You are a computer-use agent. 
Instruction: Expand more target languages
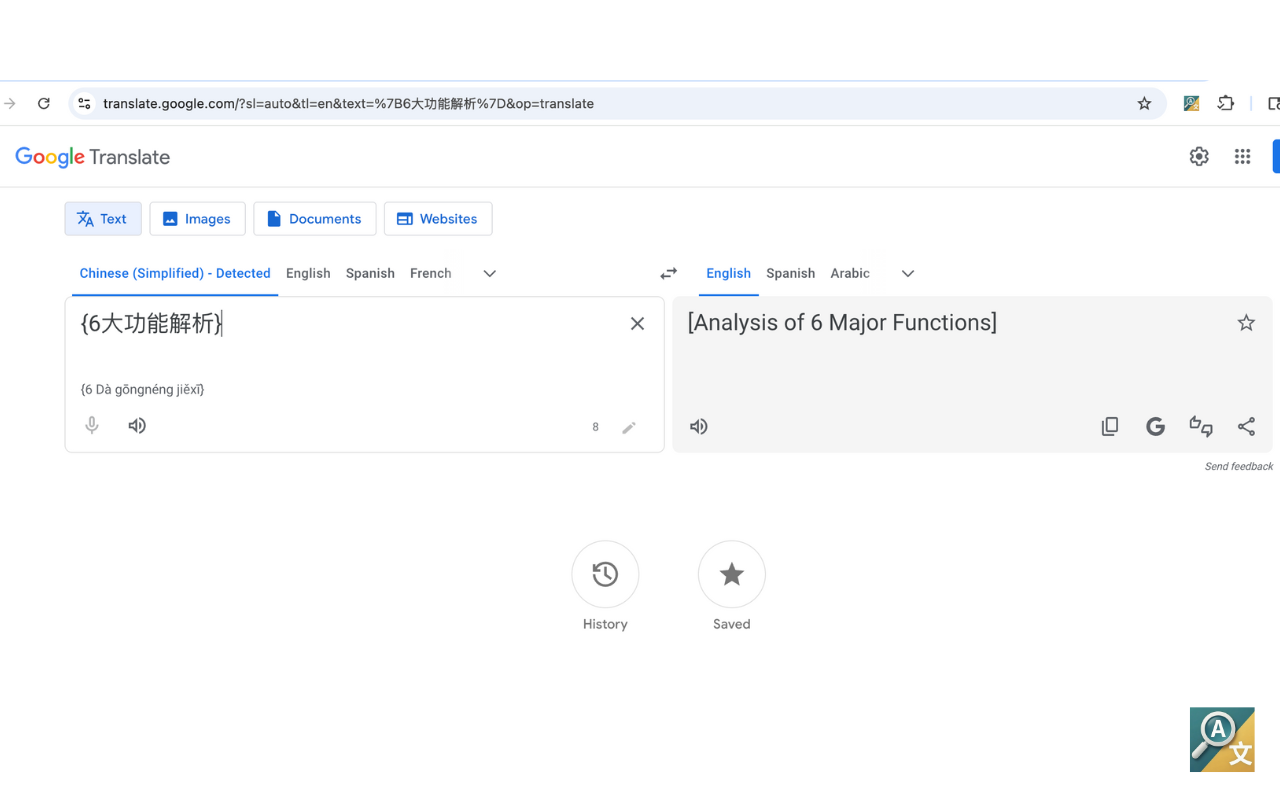point(907,273)
